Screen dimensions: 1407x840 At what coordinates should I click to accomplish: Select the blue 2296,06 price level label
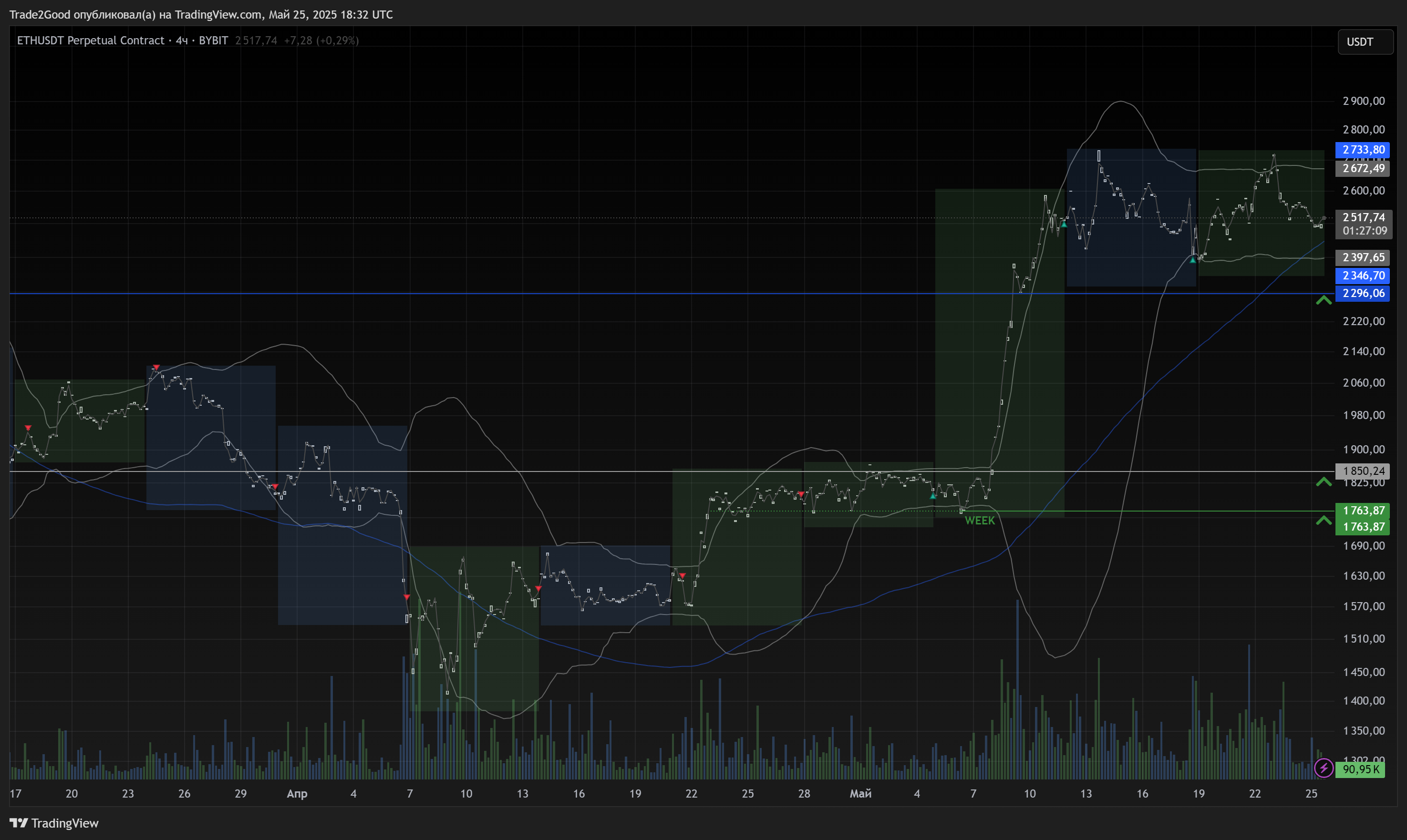click(1363, 293)
